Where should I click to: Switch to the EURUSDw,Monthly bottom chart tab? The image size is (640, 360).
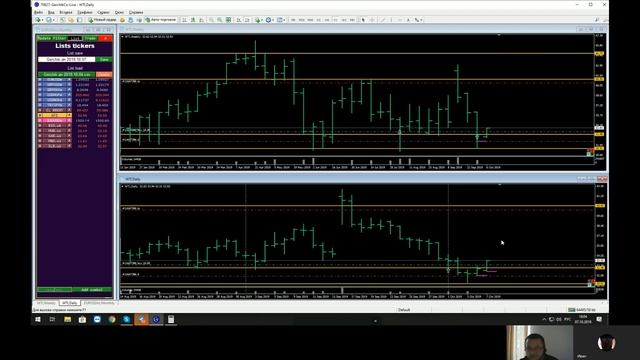(x=99, y=303)
